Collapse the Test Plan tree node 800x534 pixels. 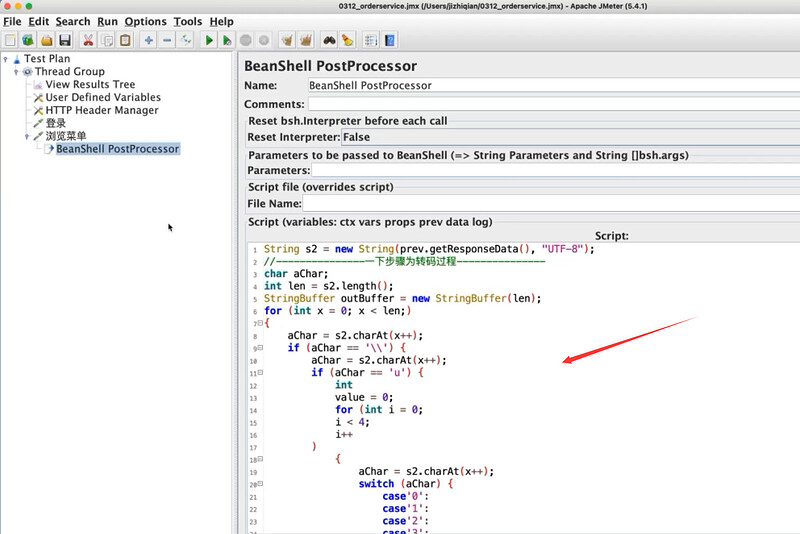(x=6, y=59)
